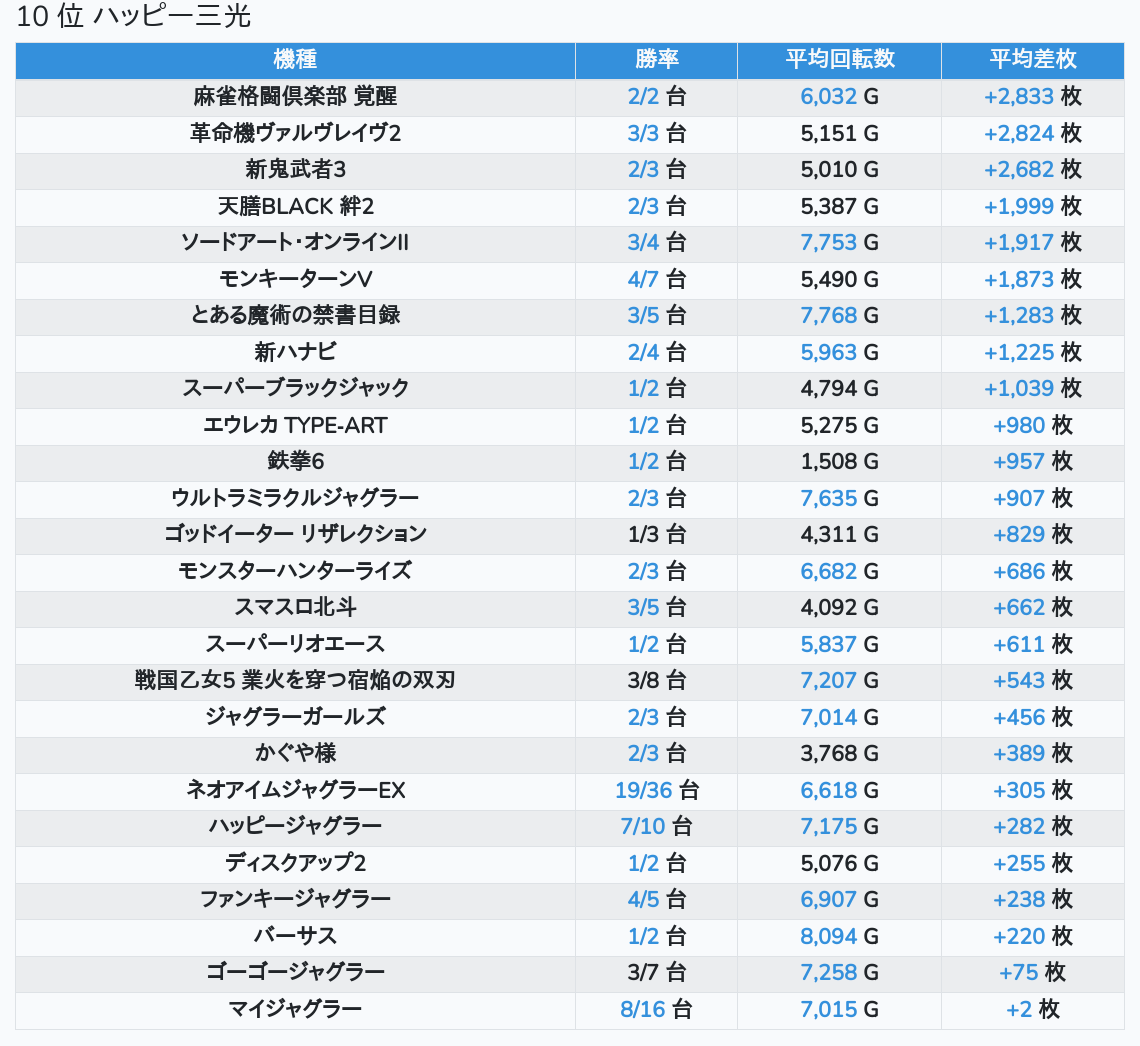Select the 3,768 G spins value
This screenshot has height=1046, width=1140.
tap(840, 754)
